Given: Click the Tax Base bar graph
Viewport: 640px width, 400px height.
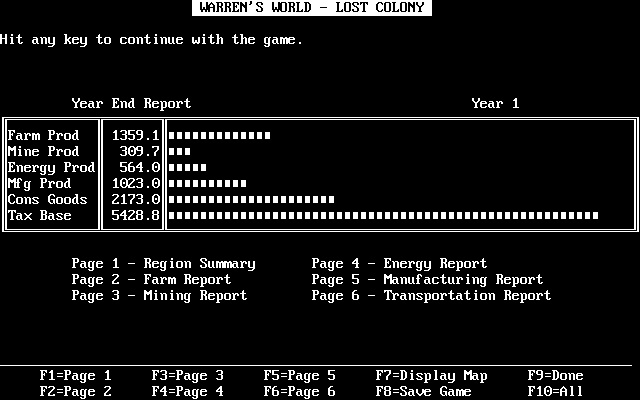Looking at the screenshot, I should [x=383, y=216].
